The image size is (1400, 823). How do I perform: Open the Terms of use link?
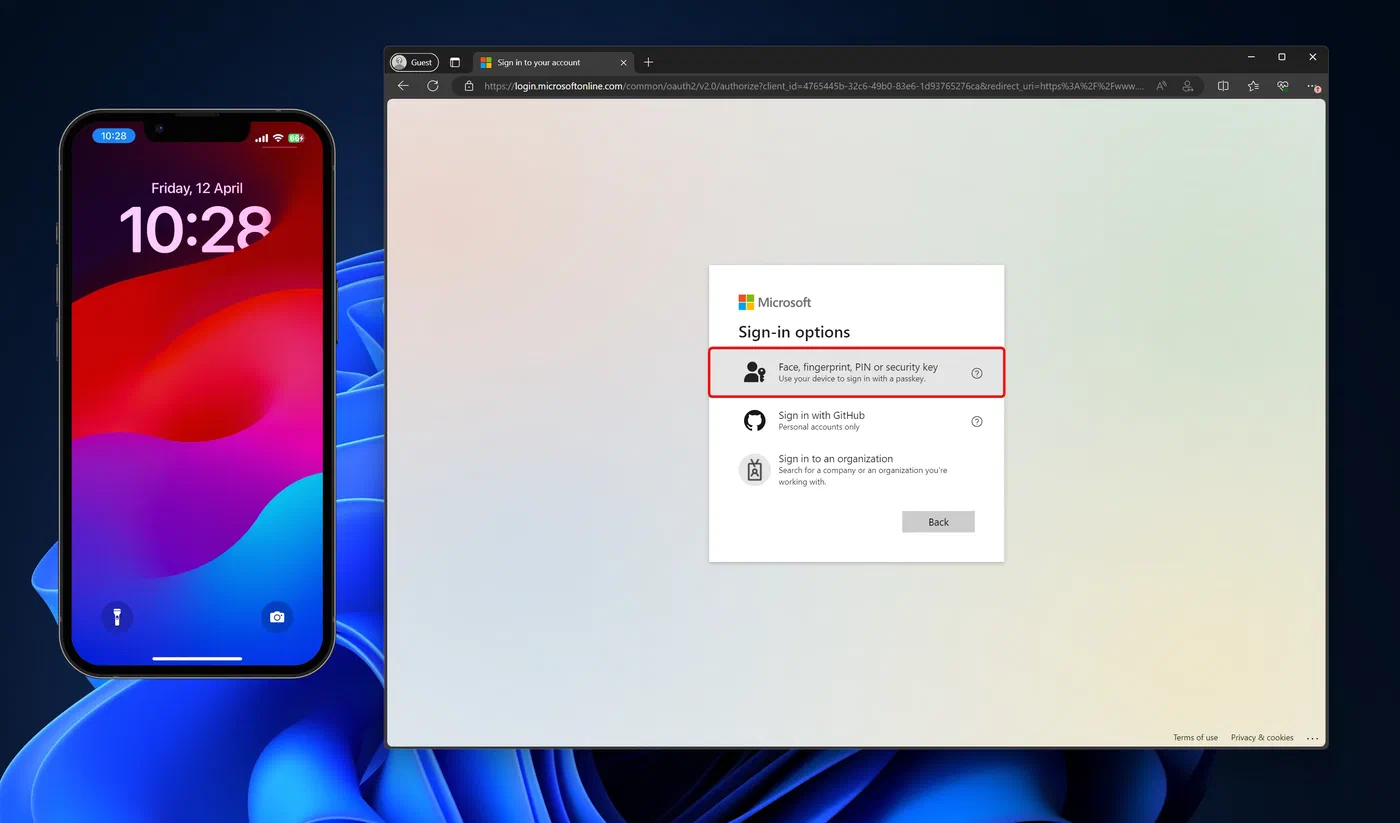coord(1195,738)
